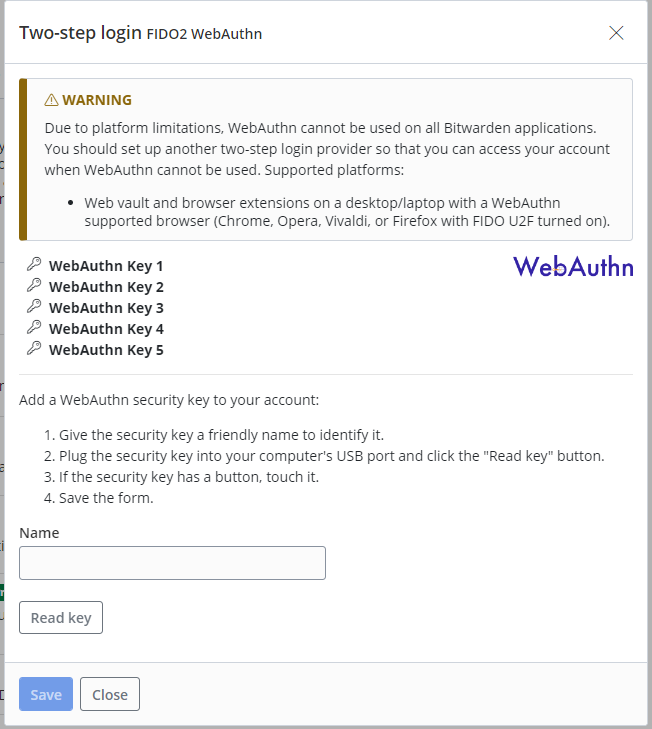Image resolution: width=652 pixels, height=729 pixels.
Task: Click the warning triangle icon
Action: [x=51, y=100]
